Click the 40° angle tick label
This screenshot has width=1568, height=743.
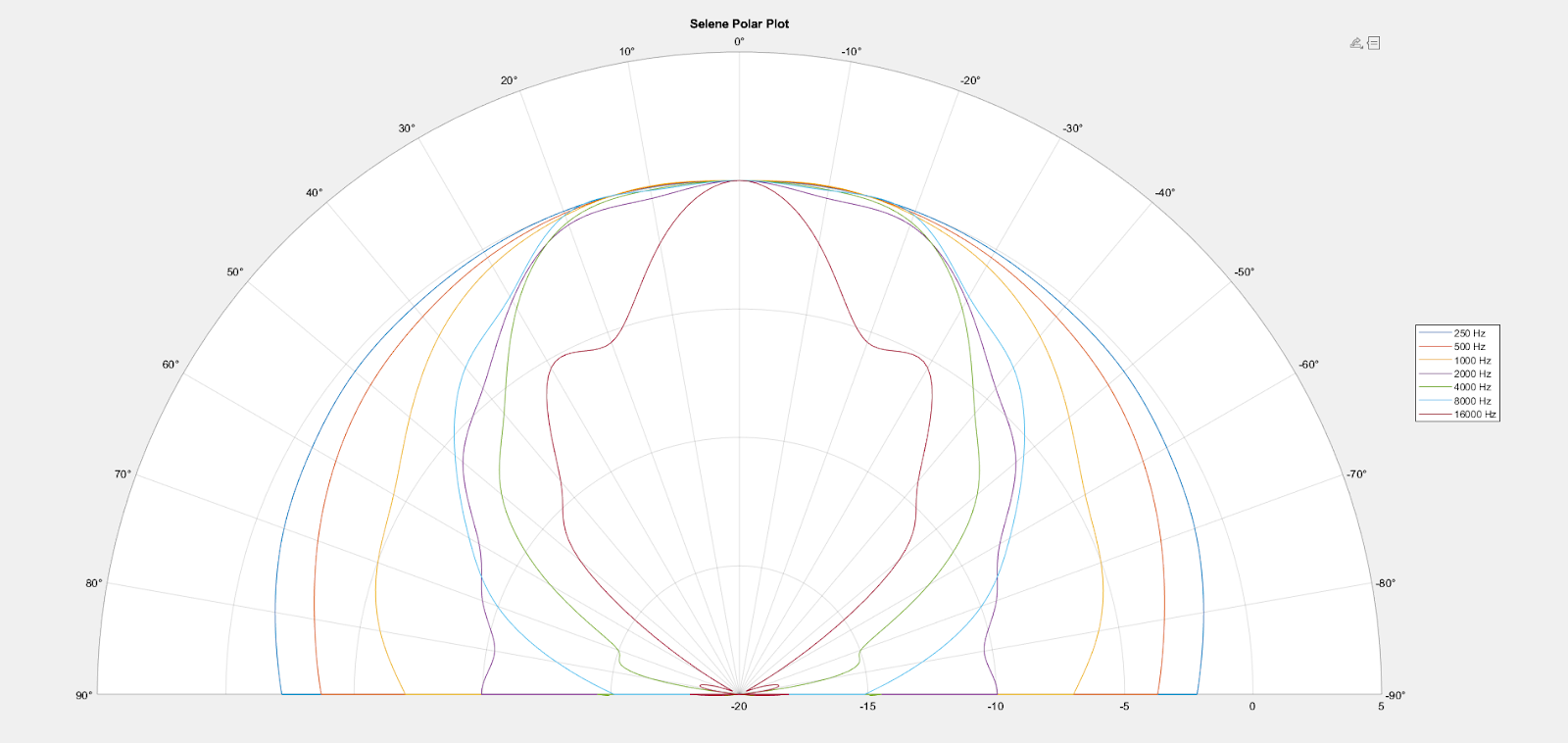click(x=314, y=193)
